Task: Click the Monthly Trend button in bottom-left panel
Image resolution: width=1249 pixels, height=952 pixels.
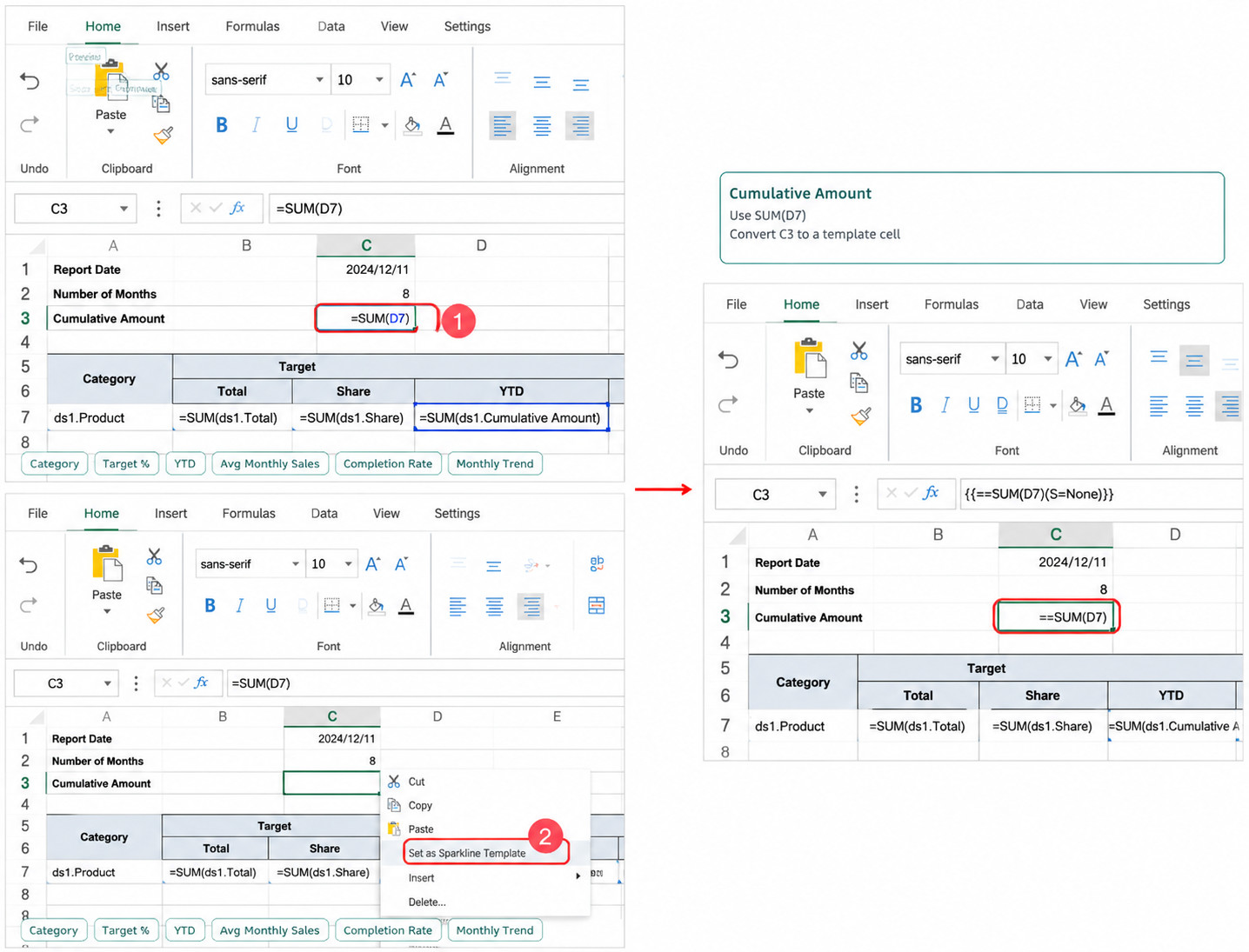Action: click(495, 930)
